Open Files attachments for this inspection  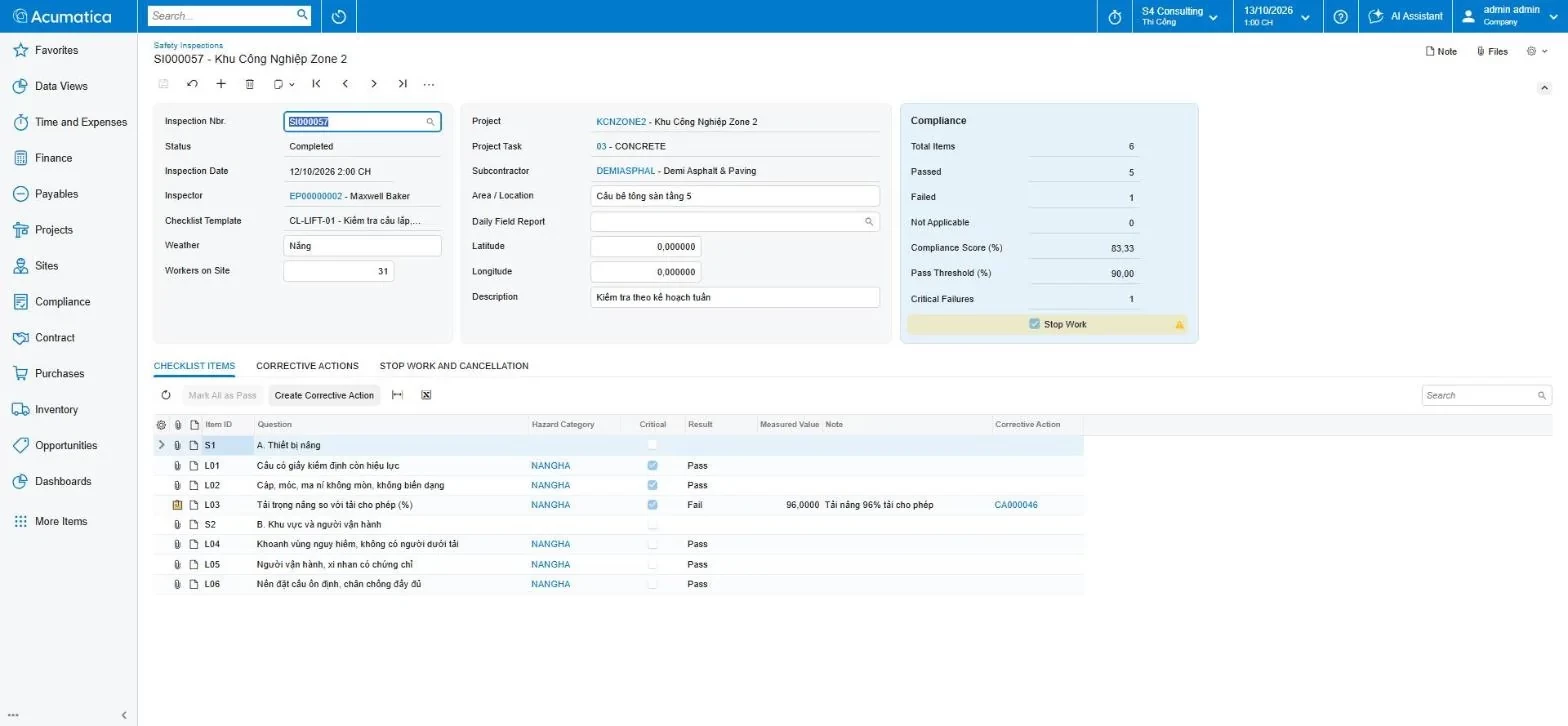[1492, 51]
